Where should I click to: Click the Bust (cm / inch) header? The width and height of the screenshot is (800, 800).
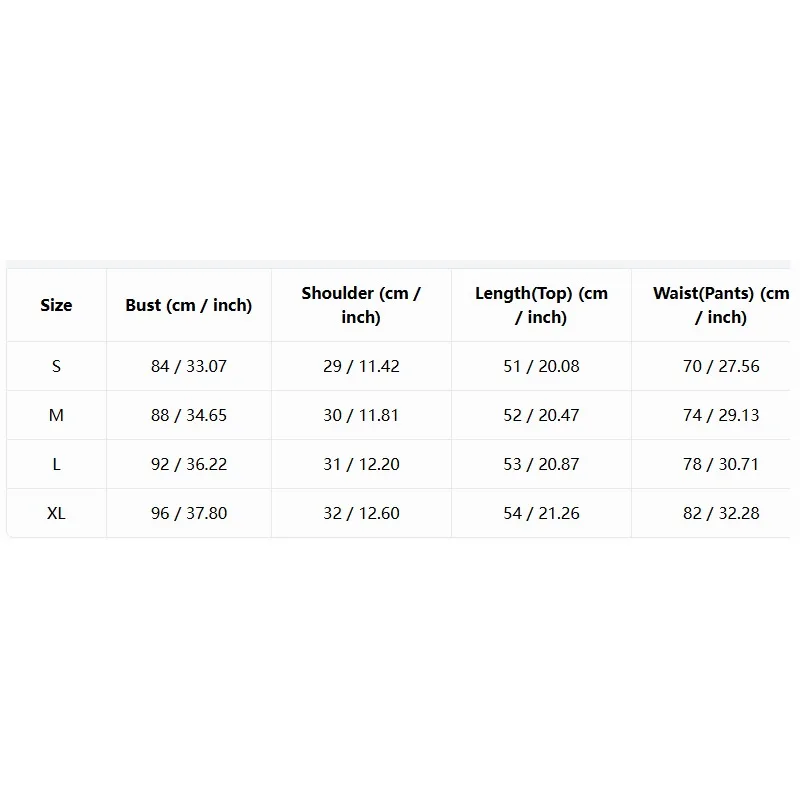point(189,305)
